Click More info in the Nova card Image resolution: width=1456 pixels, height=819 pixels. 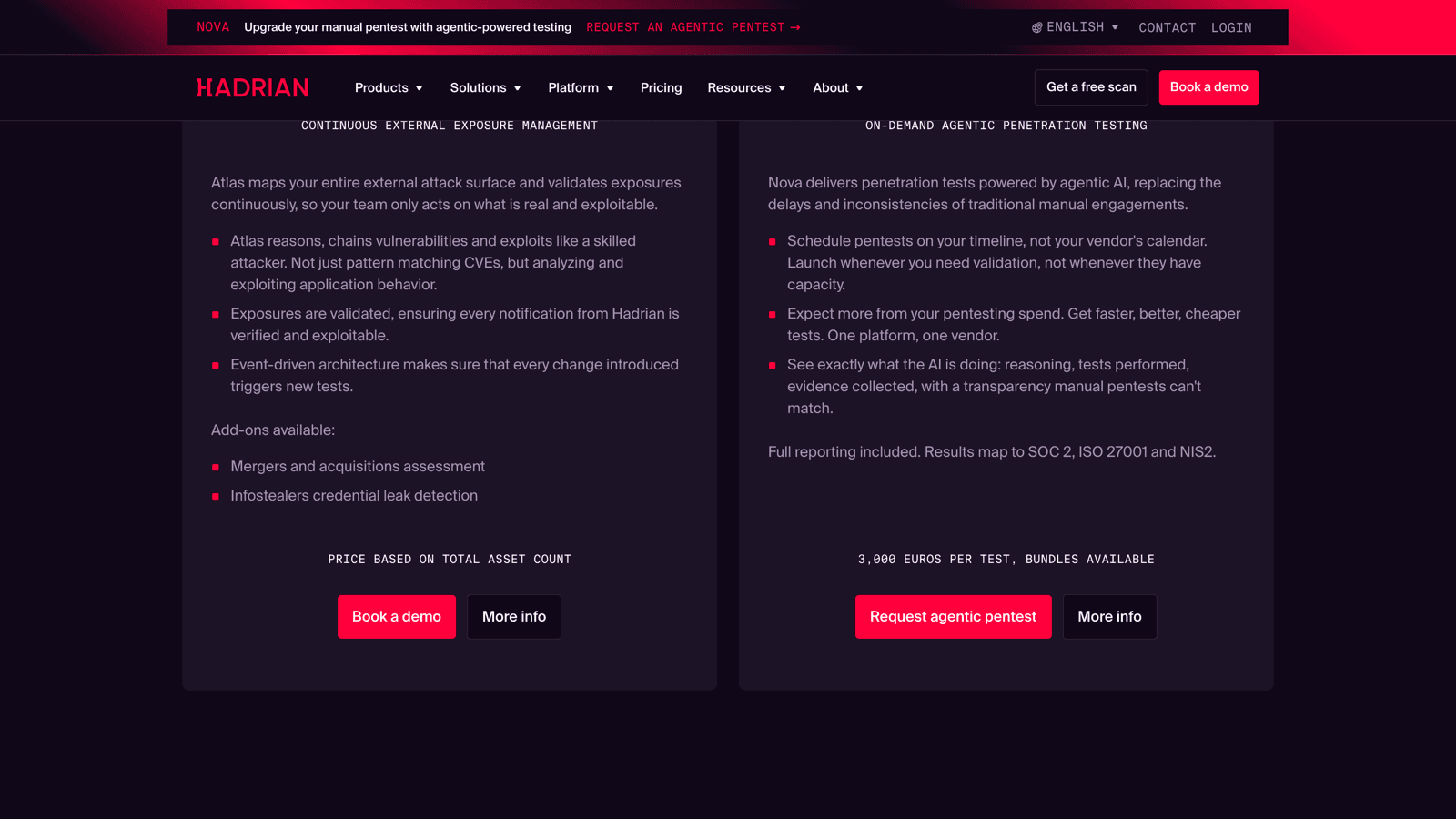tap(1109, 617)
